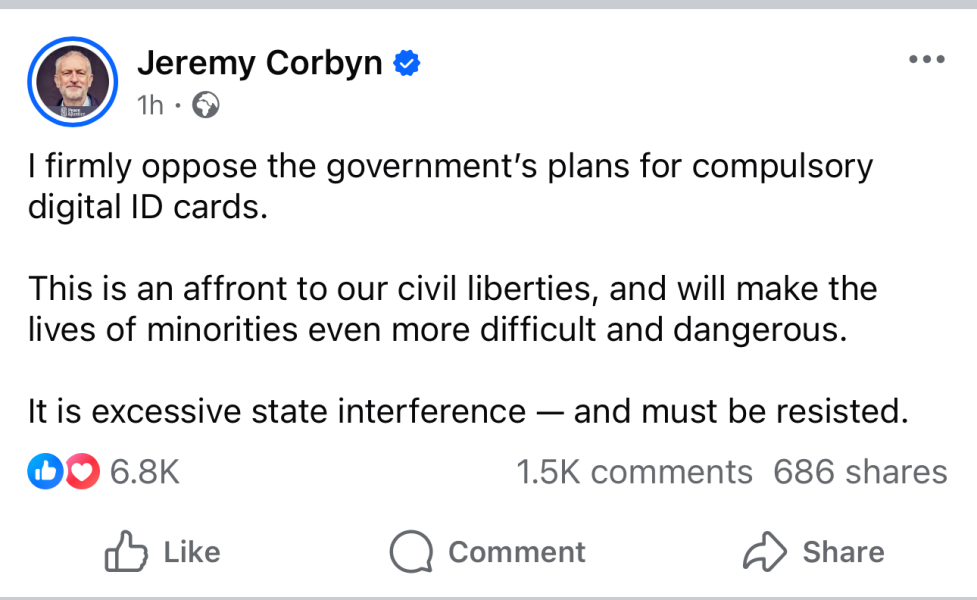Open Jeremy Corbyn's profile via his name
This screenshot has width=977, height=600.
tap(262, 62)
